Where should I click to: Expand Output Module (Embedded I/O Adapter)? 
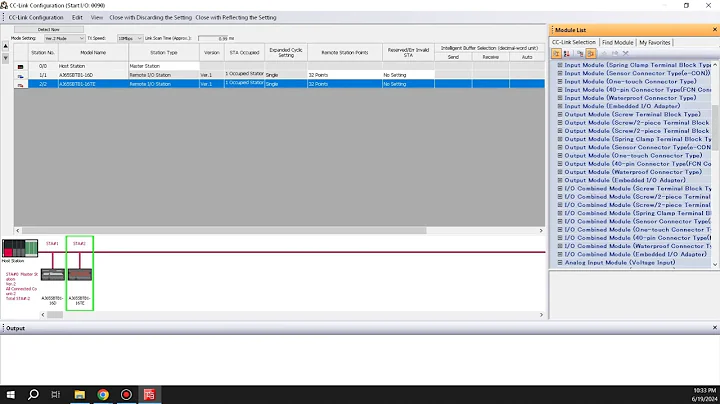(x=560, y=180)
